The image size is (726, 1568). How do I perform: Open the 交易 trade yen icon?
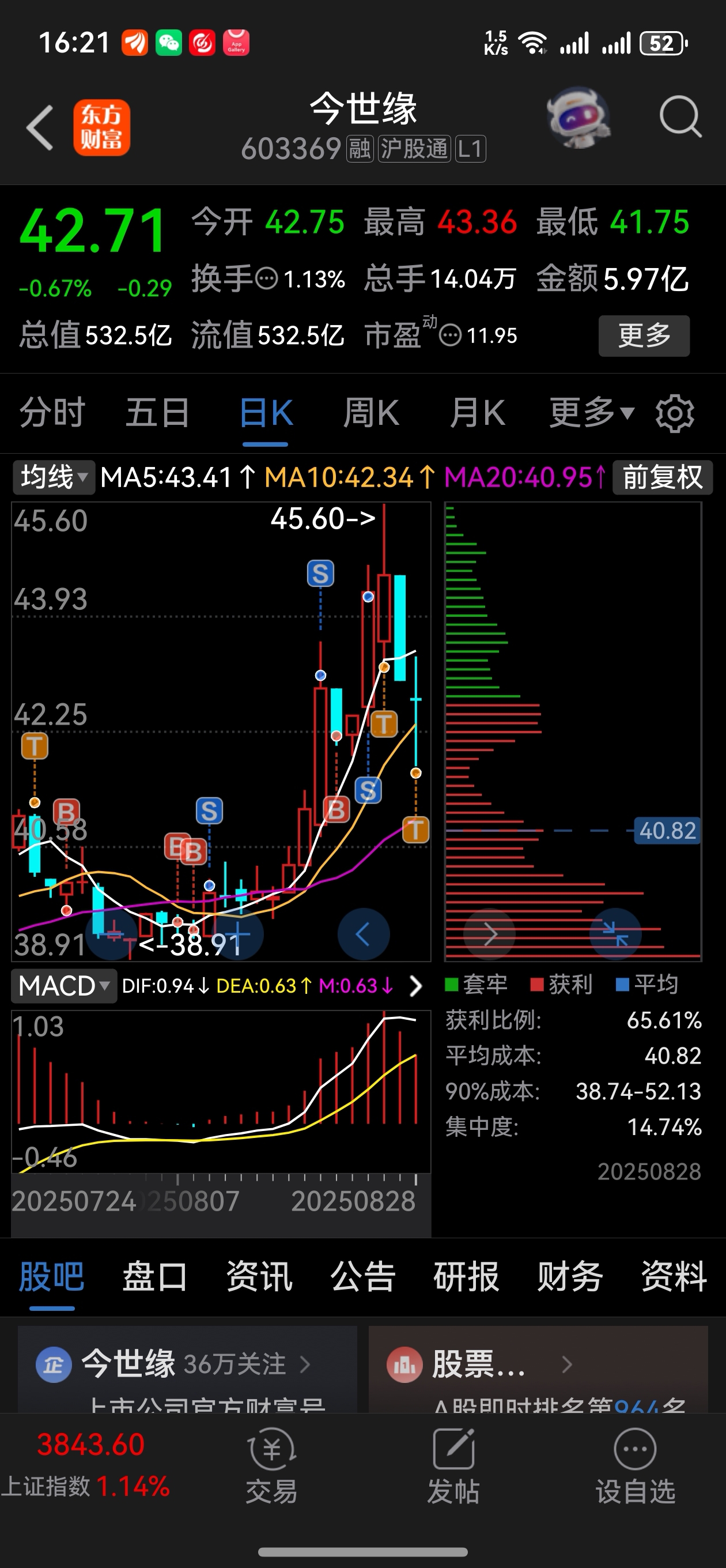271,1449
